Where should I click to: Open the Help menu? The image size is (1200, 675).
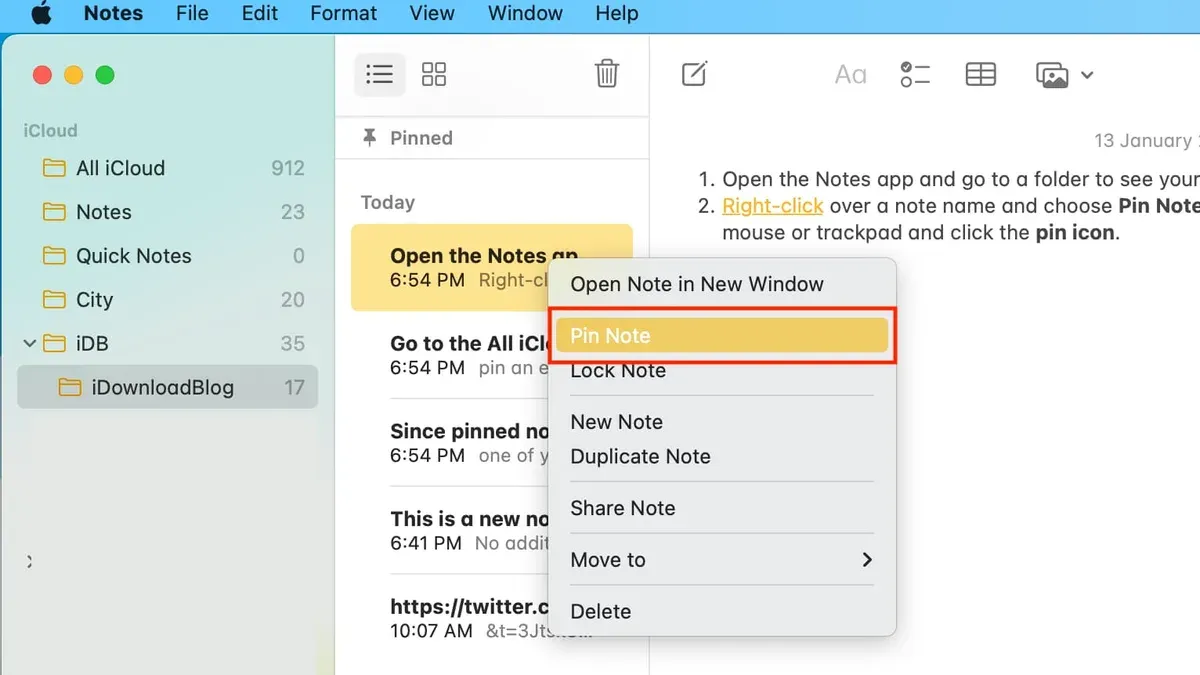point(616,14)
